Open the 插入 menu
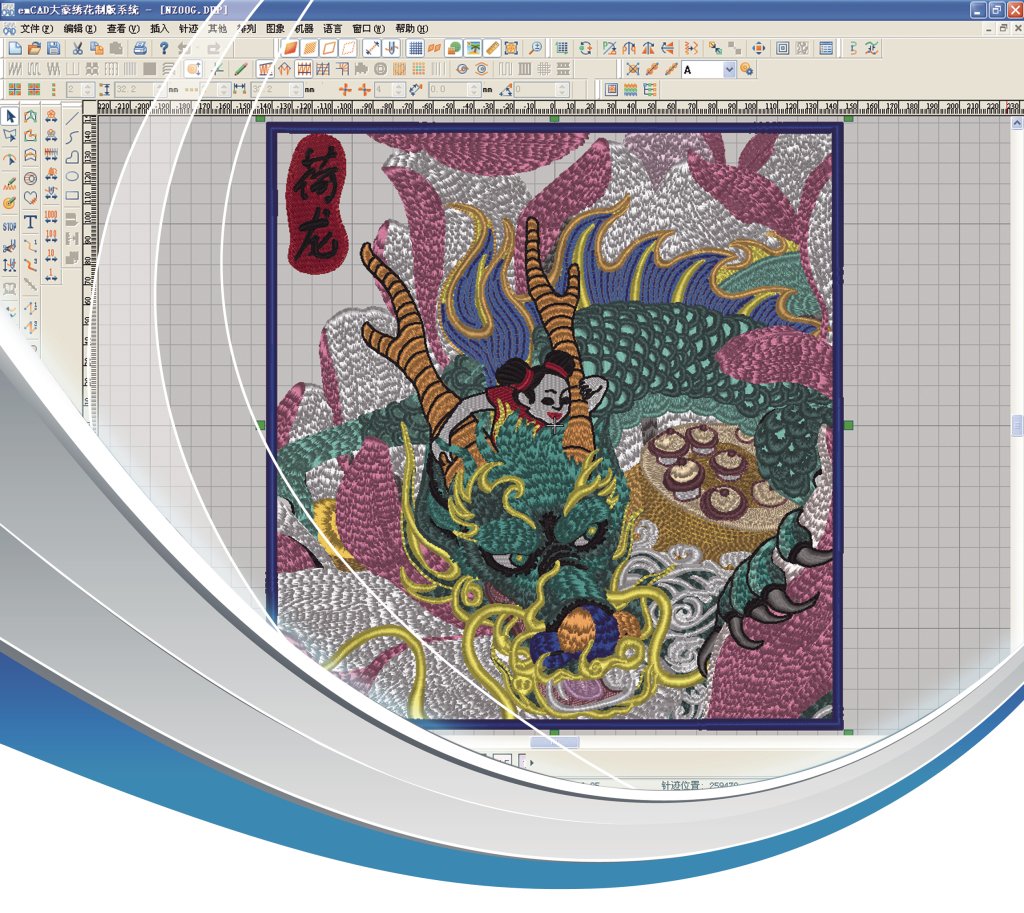 pos(159,29)
